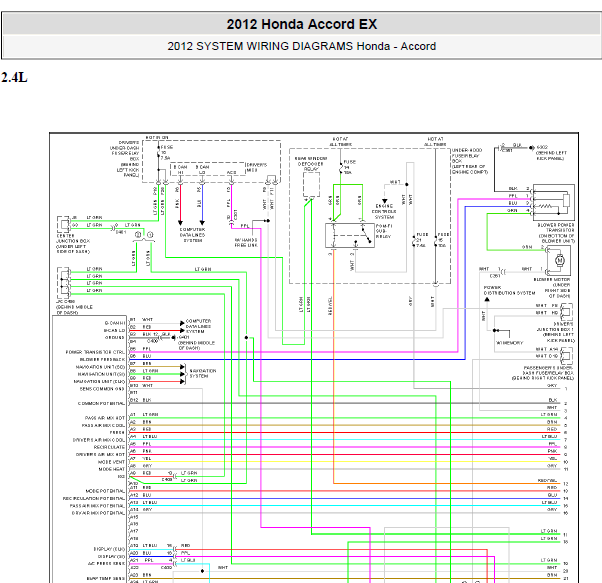Click 'B-CAN HI' pin label on control unit
Viewport: 602px width, 583px height.
[115, 323]
